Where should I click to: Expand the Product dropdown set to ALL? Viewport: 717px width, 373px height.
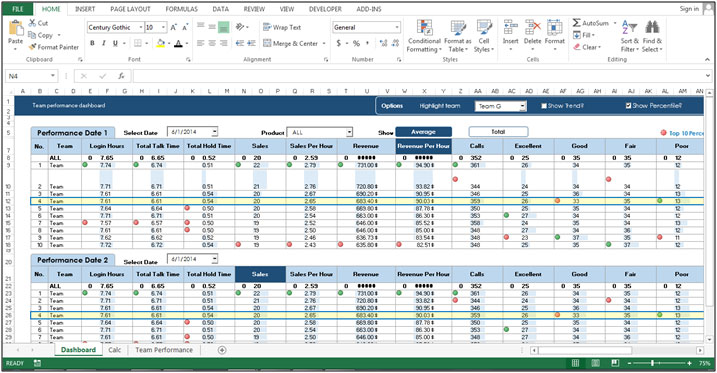[x=349, y=133]
